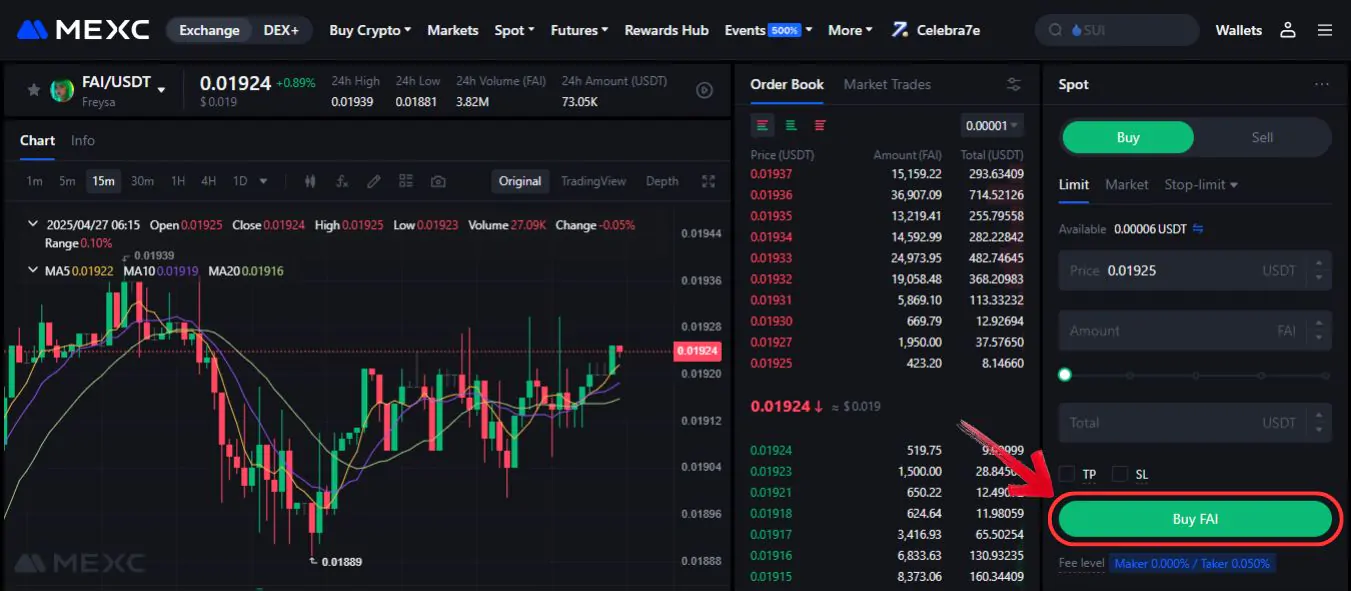Open the Rewards Hub link

click(666, 30)
